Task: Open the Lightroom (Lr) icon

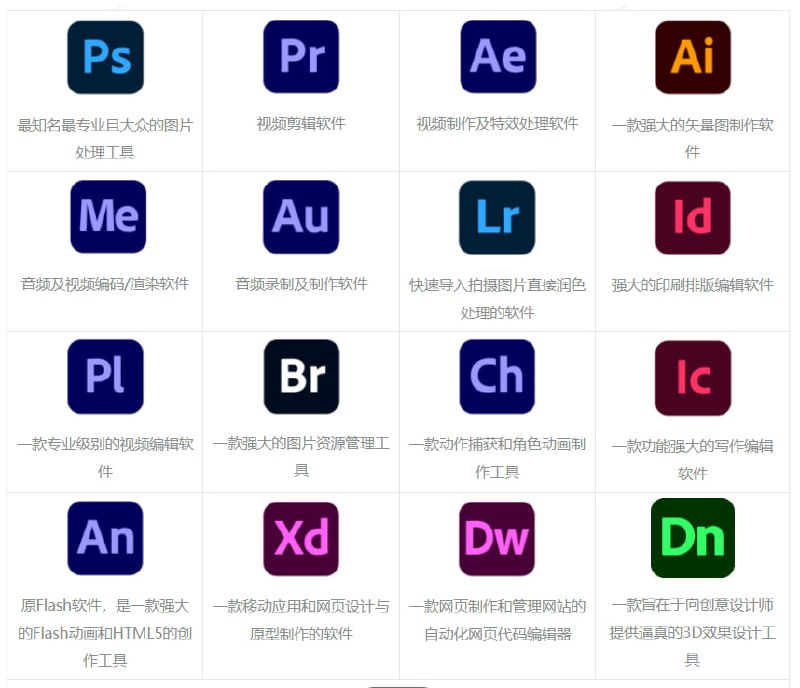Action: pos(497,217)
